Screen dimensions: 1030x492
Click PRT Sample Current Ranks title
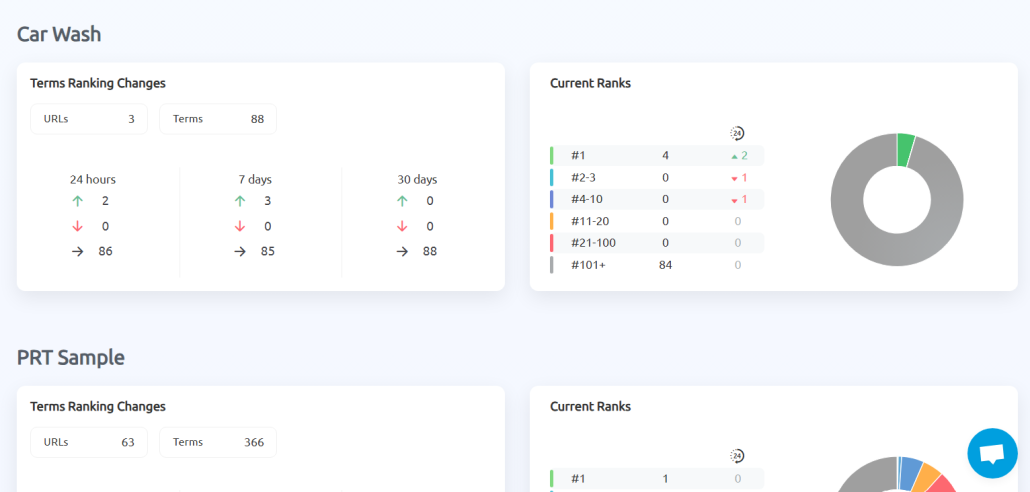pyautogui.click(x=590, y=407)
